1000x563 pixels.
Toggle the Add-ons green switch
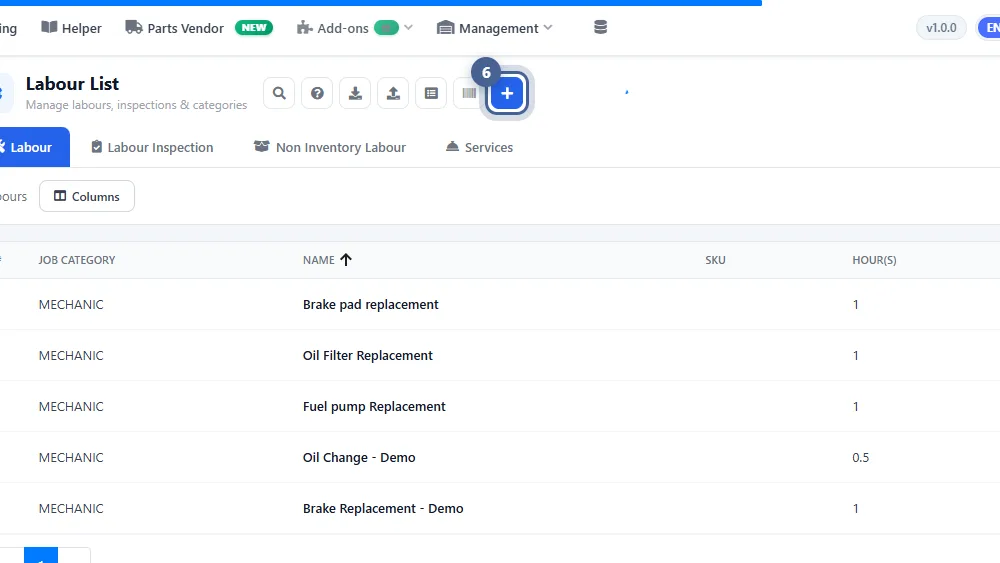tap(386, 28)
